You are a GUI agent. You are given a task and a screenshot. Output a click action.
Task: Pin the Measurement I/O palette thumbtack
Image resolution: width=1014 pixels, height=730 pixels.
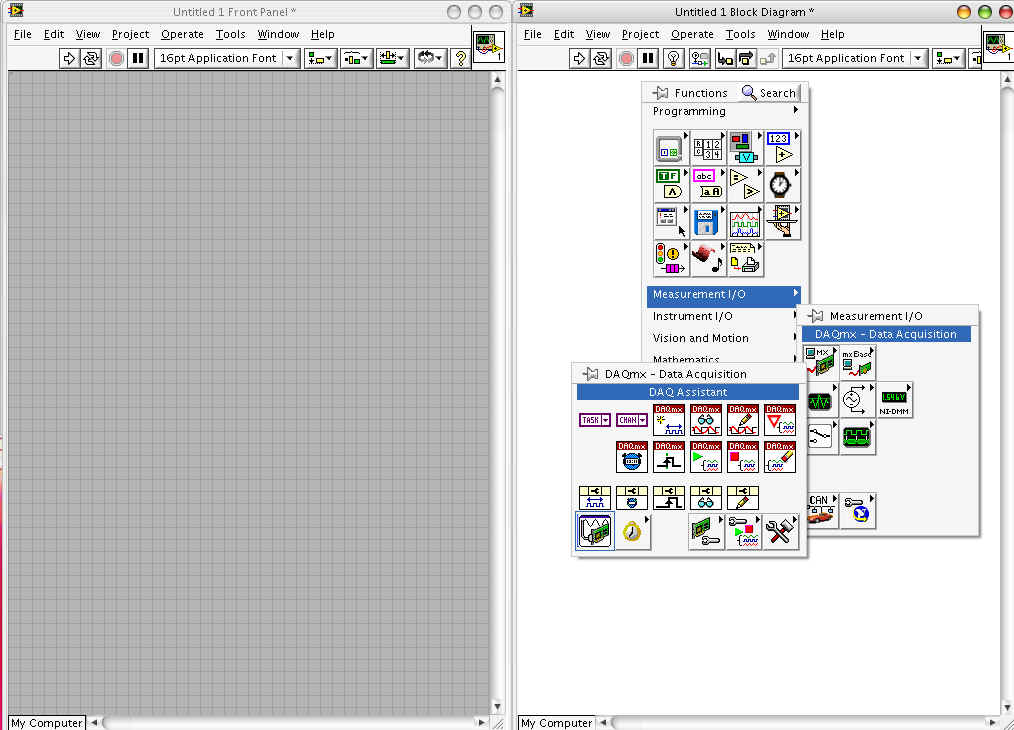pyautogui.click(x=815, y=316)
